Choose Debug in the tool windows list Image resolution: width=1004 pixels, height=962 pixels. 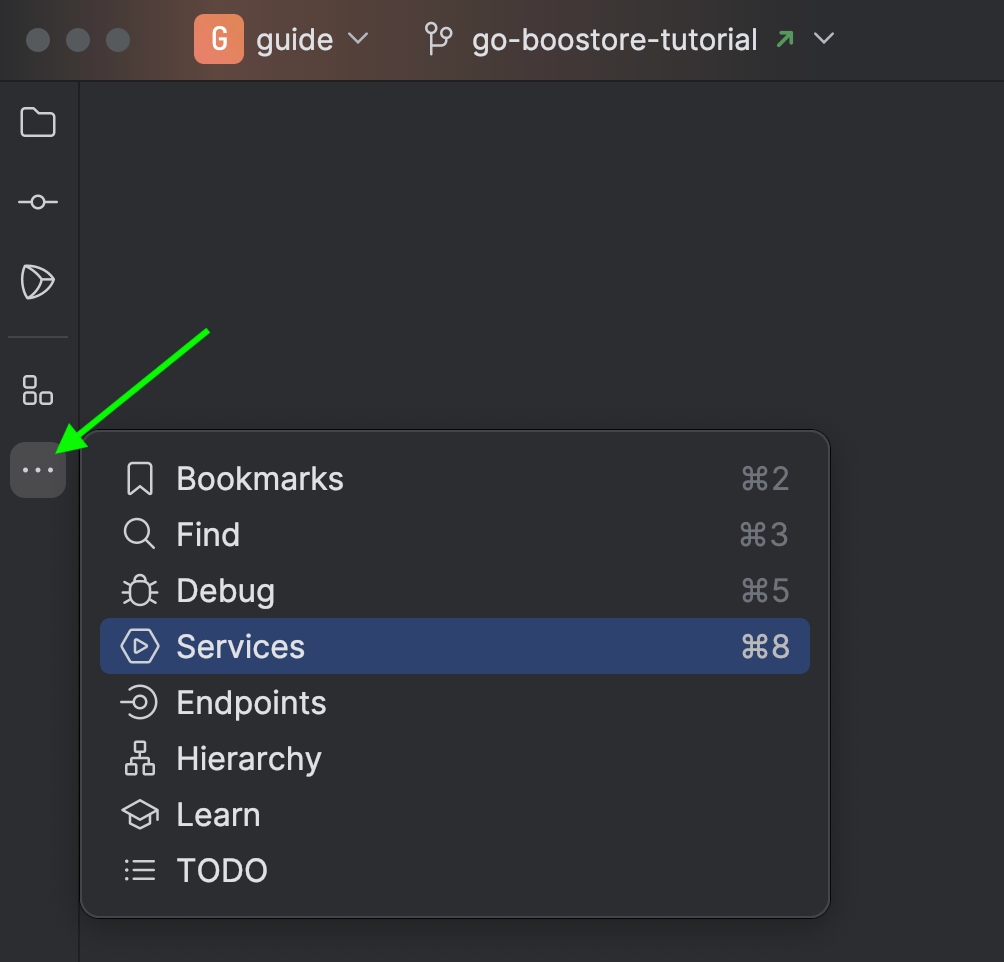click(x=225, y=591)
